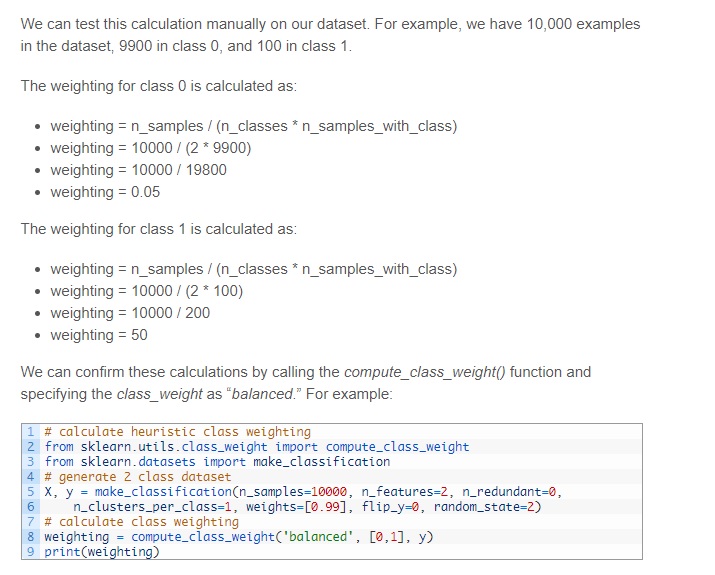This screenshot has width=715, height=575.
Task: Click 'n_redundant=0' on code line 5
Action: [x=509, y=492]
